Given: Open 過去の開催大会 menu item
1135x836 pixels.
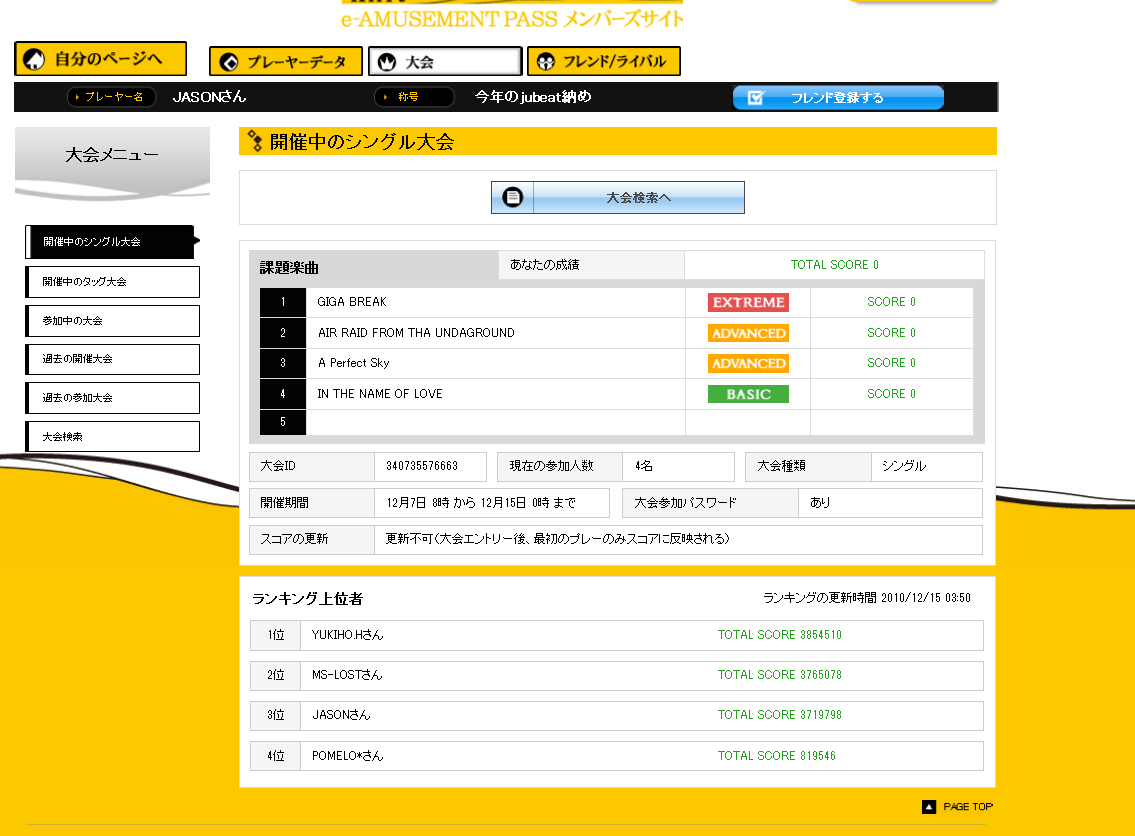Looking at the screenshot, I should click(x=112, y=359).
